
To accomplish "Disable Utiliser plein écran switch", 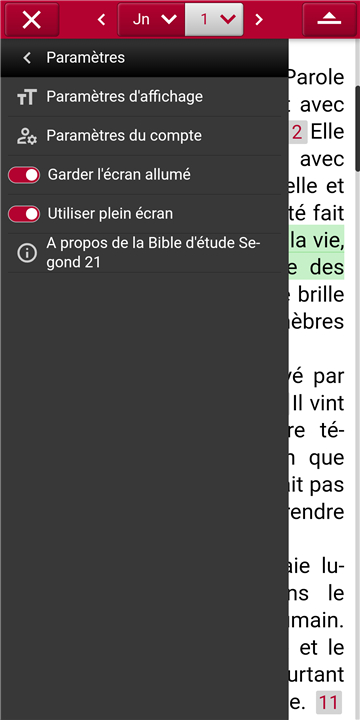I will click(x=24, y=214).
